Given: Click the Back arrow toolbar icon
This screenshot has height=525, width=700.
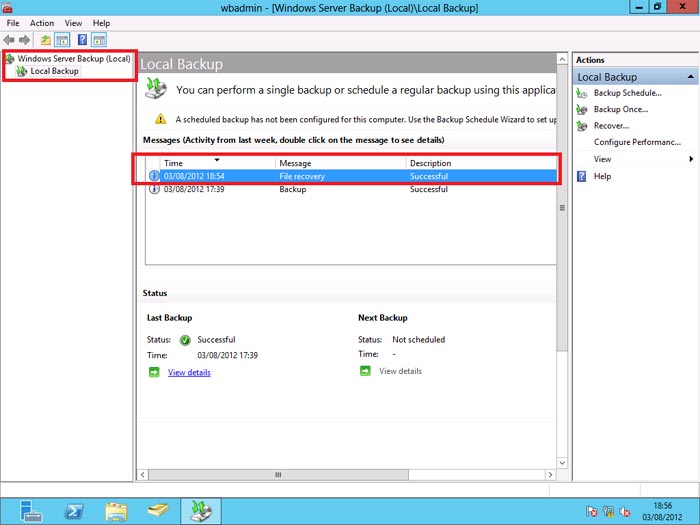Looking at the screenshot, I should click(x=9, y=40).
